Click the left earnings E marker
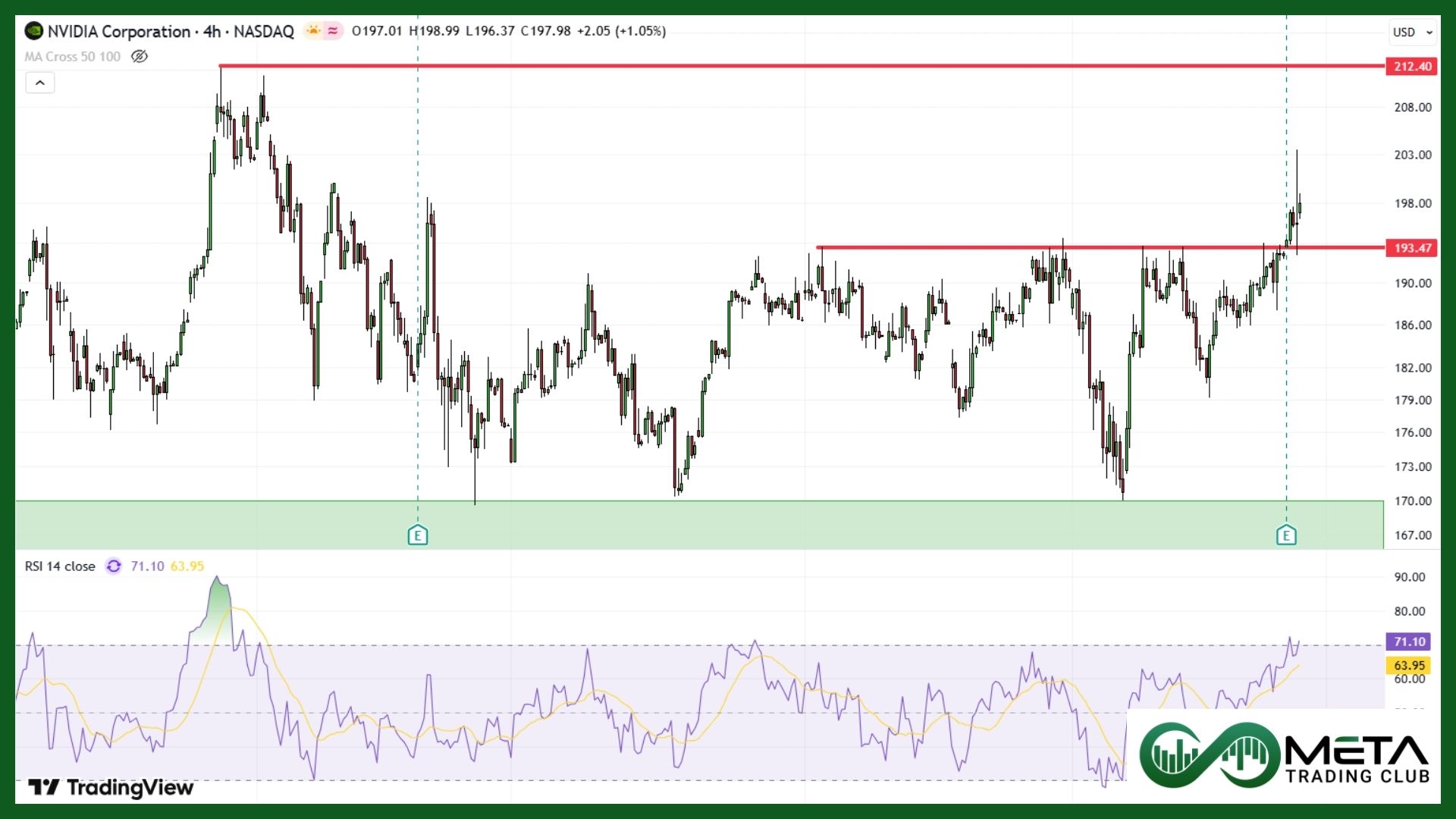The width and height of the screenshot is (1456, 819). coord(417,535)
